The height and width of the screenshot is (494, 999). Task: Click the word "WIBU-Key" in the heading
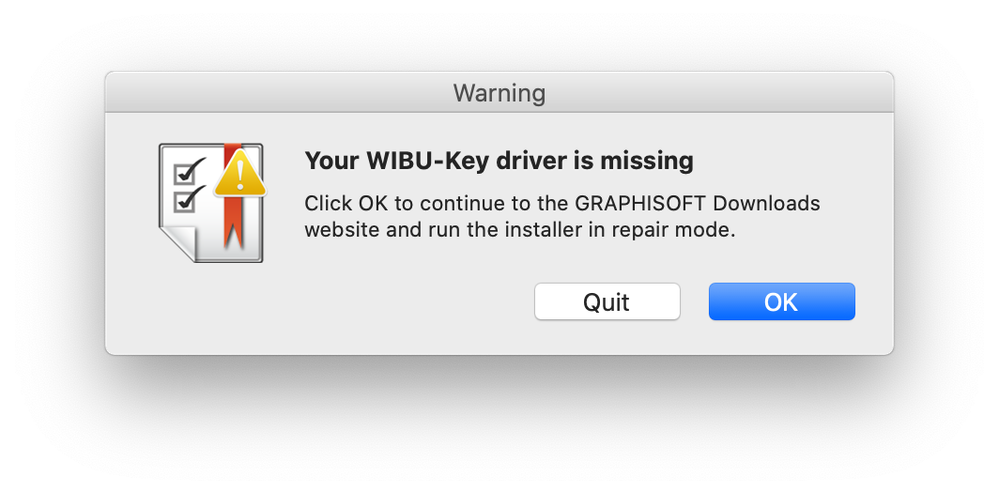404,160
